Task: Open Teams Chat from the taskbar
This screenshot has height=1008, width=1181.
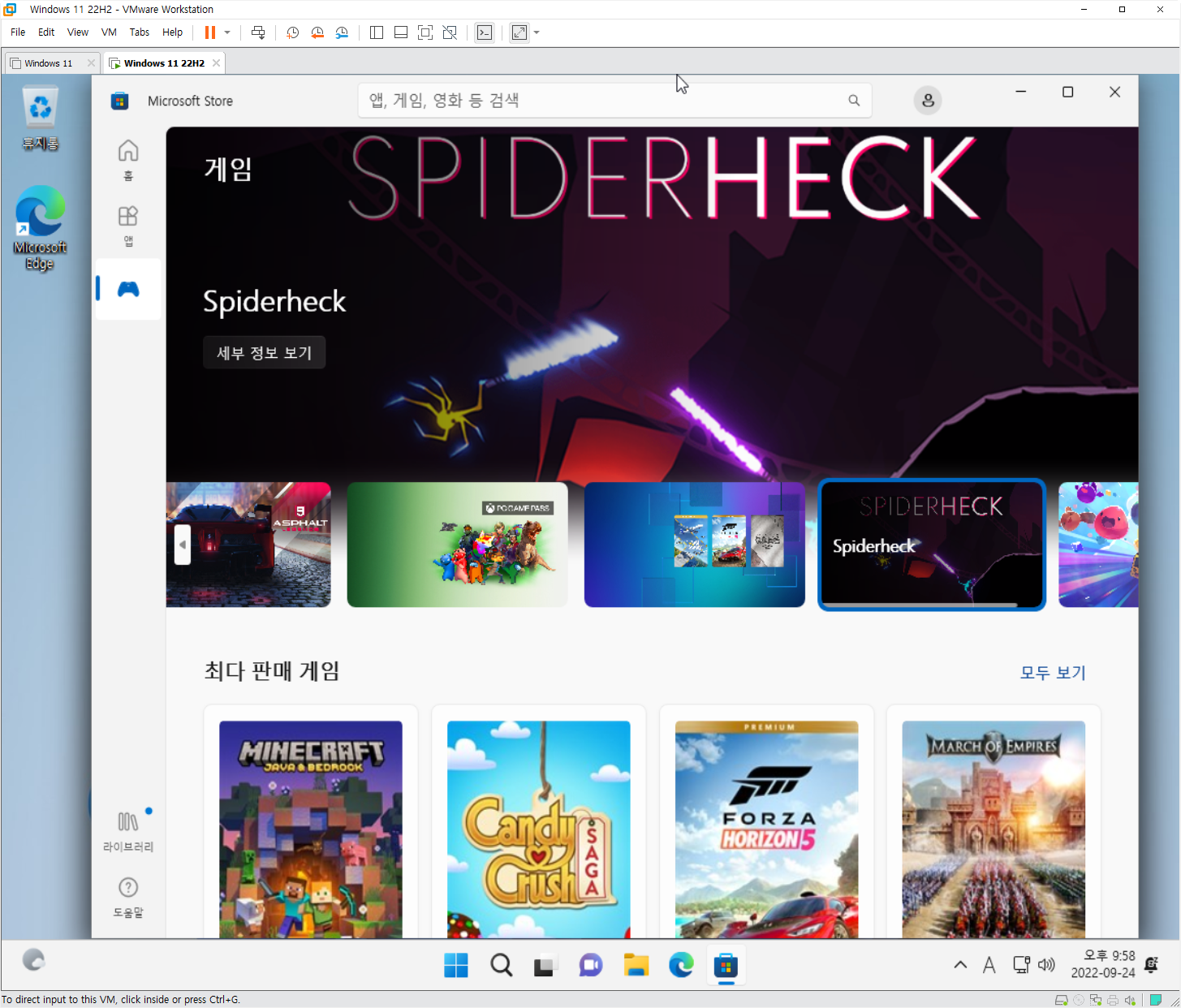Action: [x=590, y=966]
